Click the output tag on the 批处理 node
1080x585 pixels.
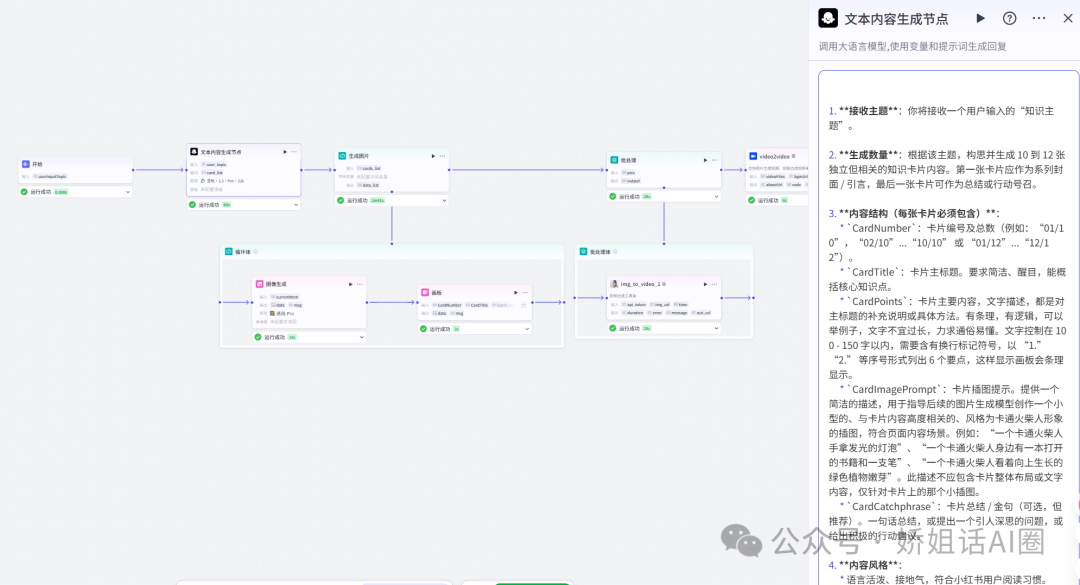point(631,181)
